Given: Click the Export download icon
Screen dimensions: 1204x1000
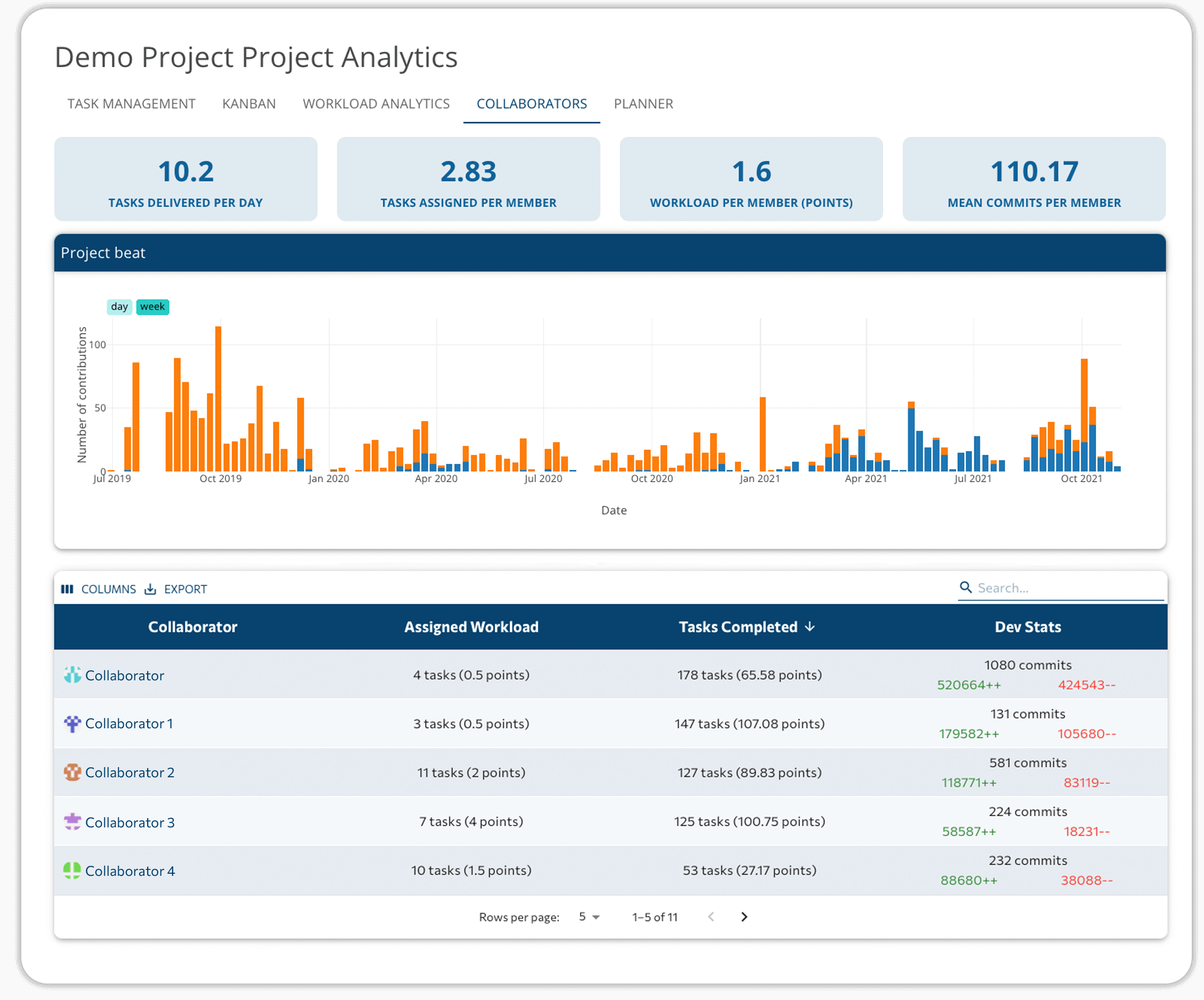Looking at the screenshot, I should click(x=150, y=589).
